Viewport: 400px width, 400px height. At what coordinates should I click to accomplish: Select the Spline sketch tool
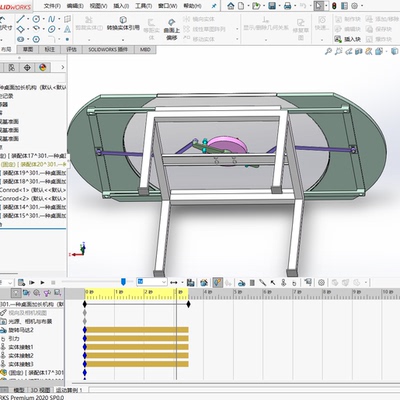point(51,19)
